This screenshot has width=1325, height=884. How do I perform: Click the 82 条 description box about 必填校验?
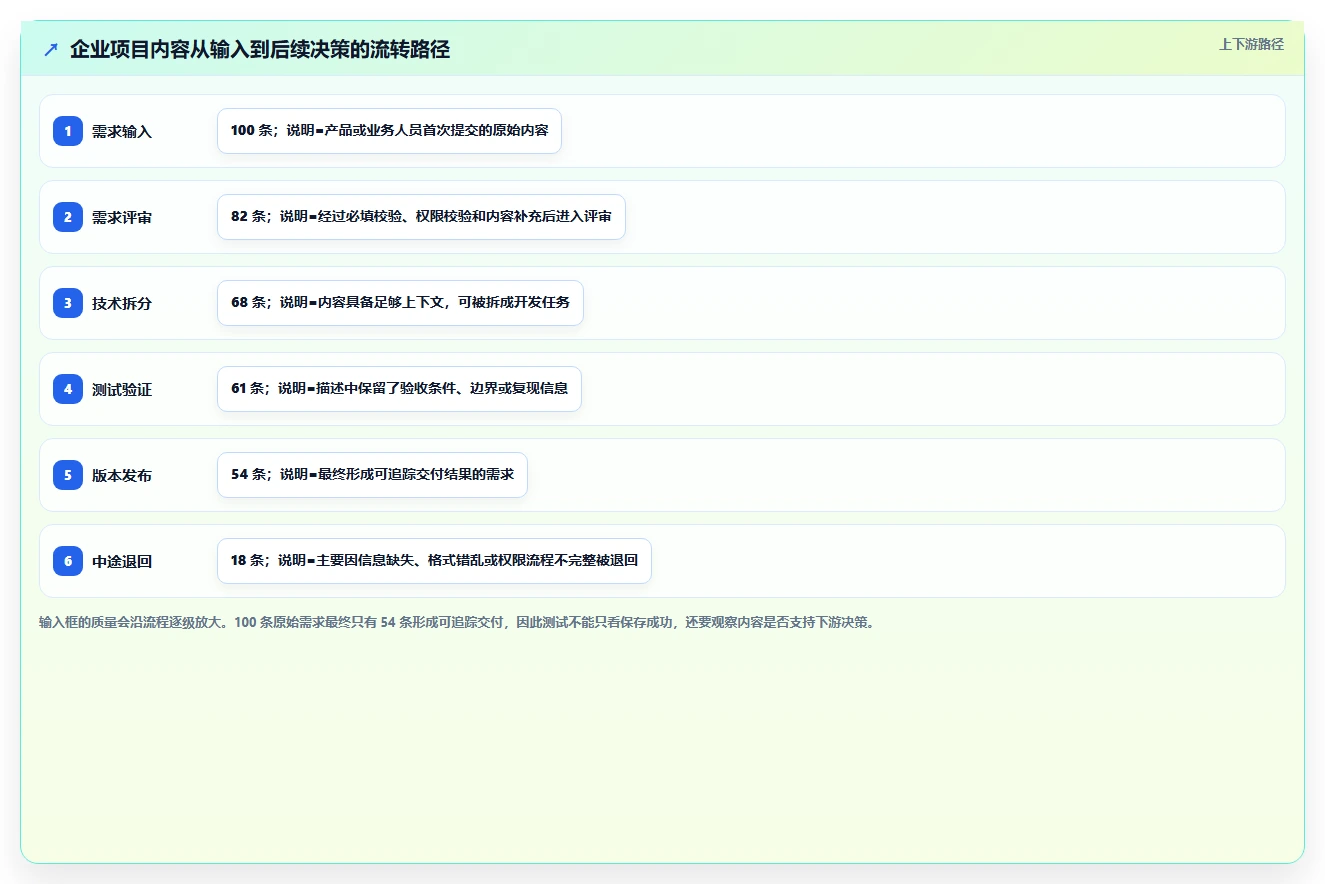pos(421,217)
